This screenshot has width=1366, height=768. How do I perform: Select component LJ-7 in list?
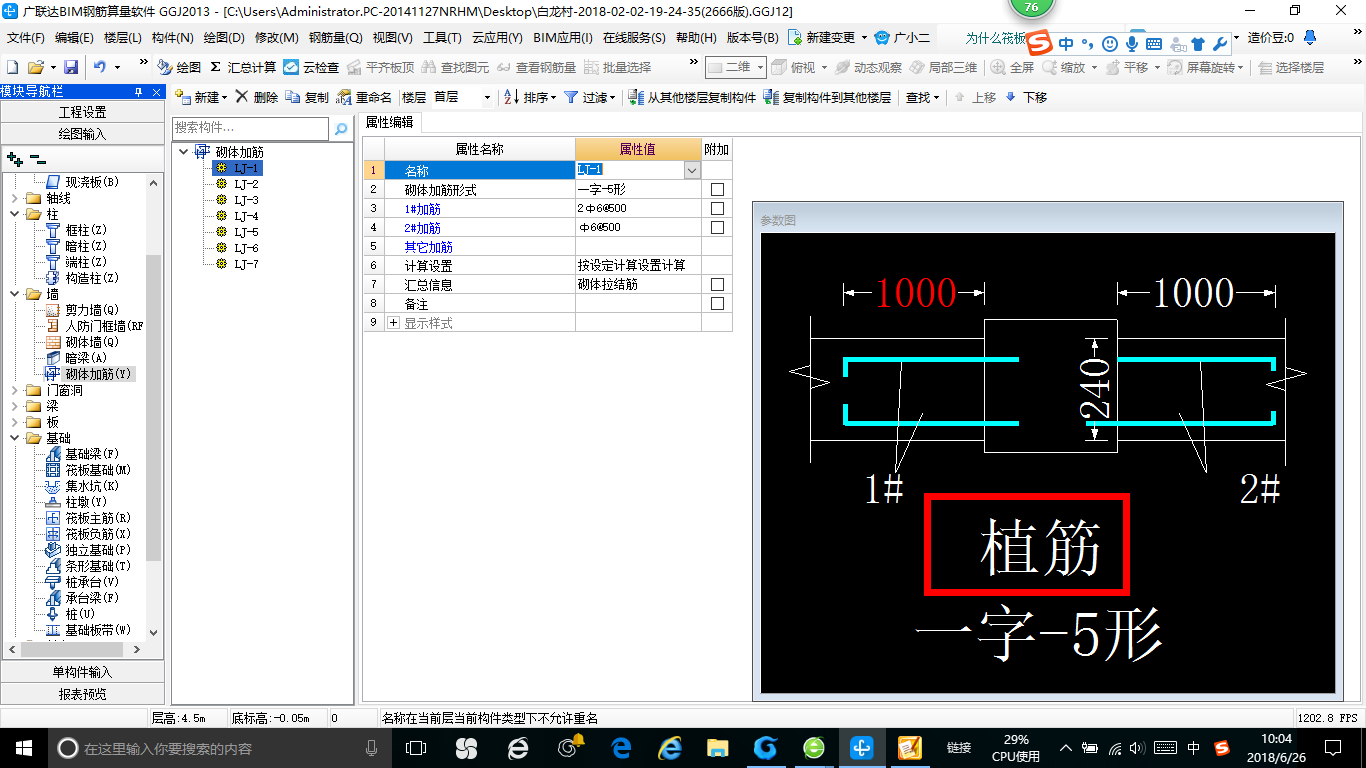[x=245, y=264]
